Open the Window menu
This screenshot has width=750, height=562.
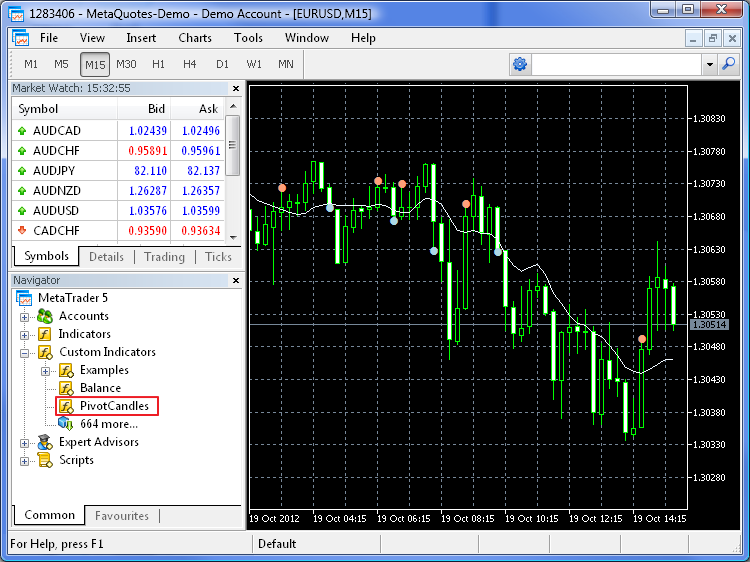(x=307, y=38)
